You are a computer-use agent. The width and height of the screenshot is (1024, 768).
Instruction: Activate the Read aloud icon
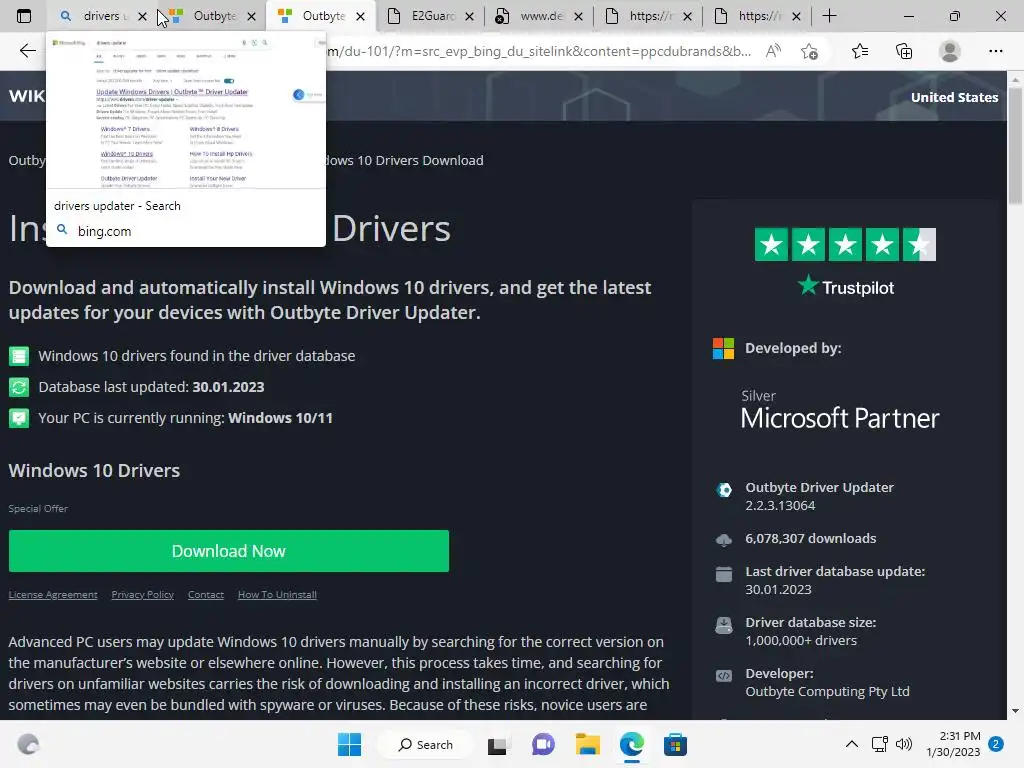773,51
